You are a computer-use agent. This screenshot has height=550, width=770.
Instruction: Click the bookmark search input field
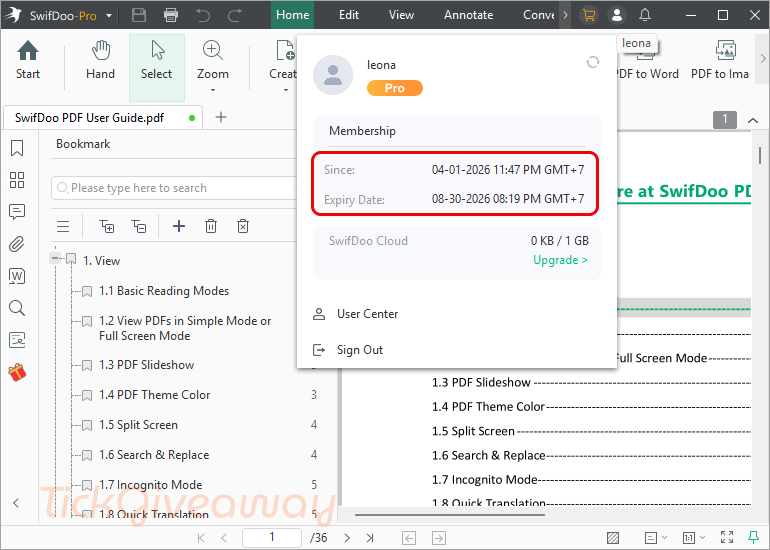tap(174, 188)
